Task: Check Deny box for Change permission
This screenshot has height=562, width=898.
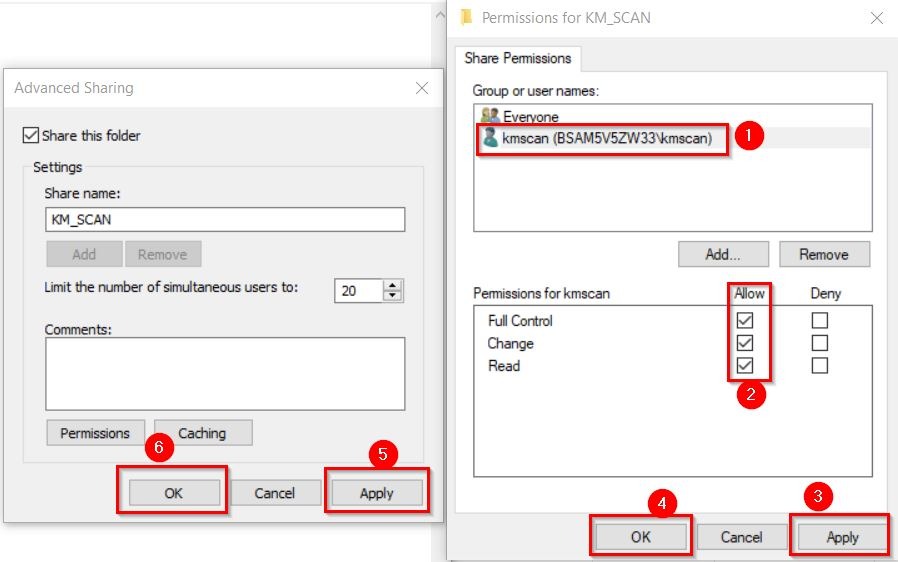Action: pos(820,343)
